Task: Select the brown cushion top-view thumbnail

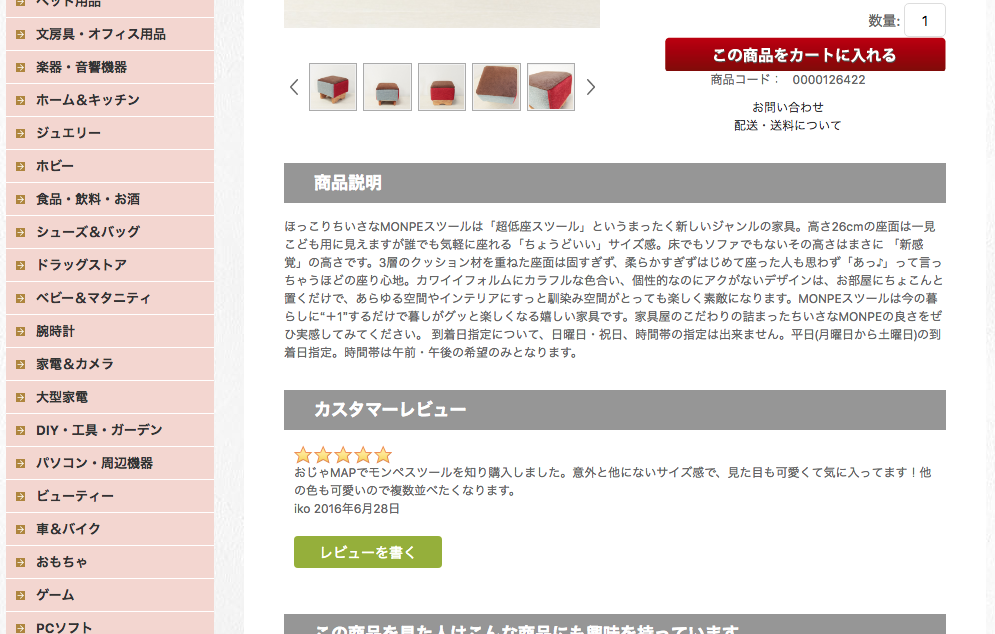Action: pyautogui.click(x=496, y=87)
